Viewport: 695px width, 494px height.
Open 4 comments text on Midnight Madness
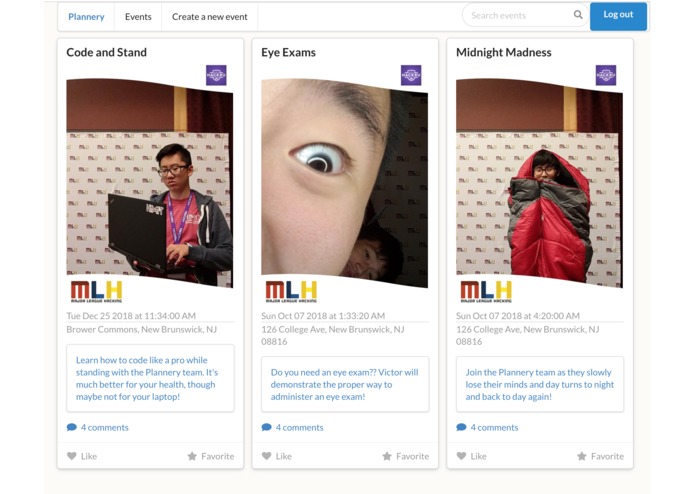(x=494, y=428)
